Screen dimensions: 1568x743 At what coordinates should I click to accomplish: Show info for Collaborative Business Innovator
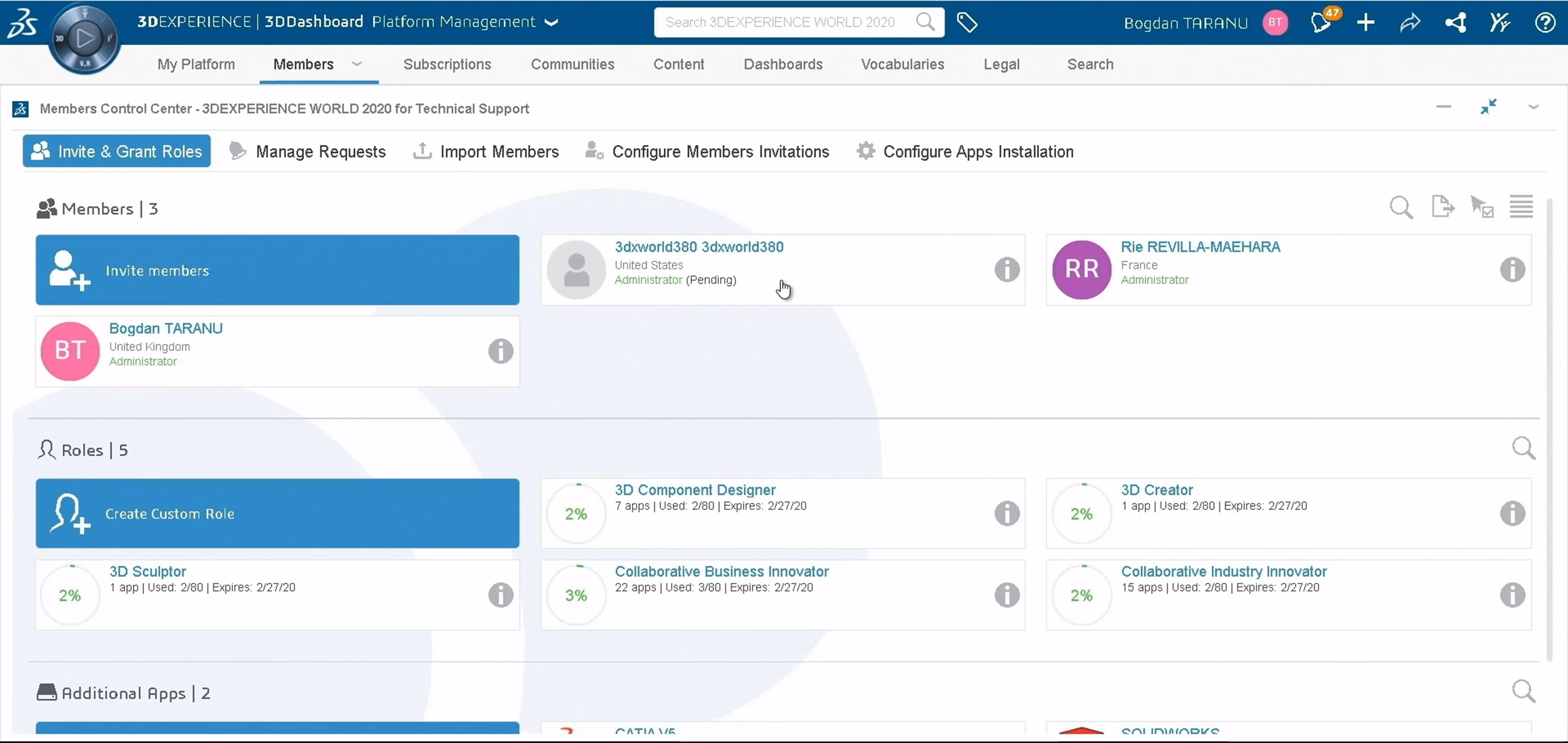[1007, 595]
